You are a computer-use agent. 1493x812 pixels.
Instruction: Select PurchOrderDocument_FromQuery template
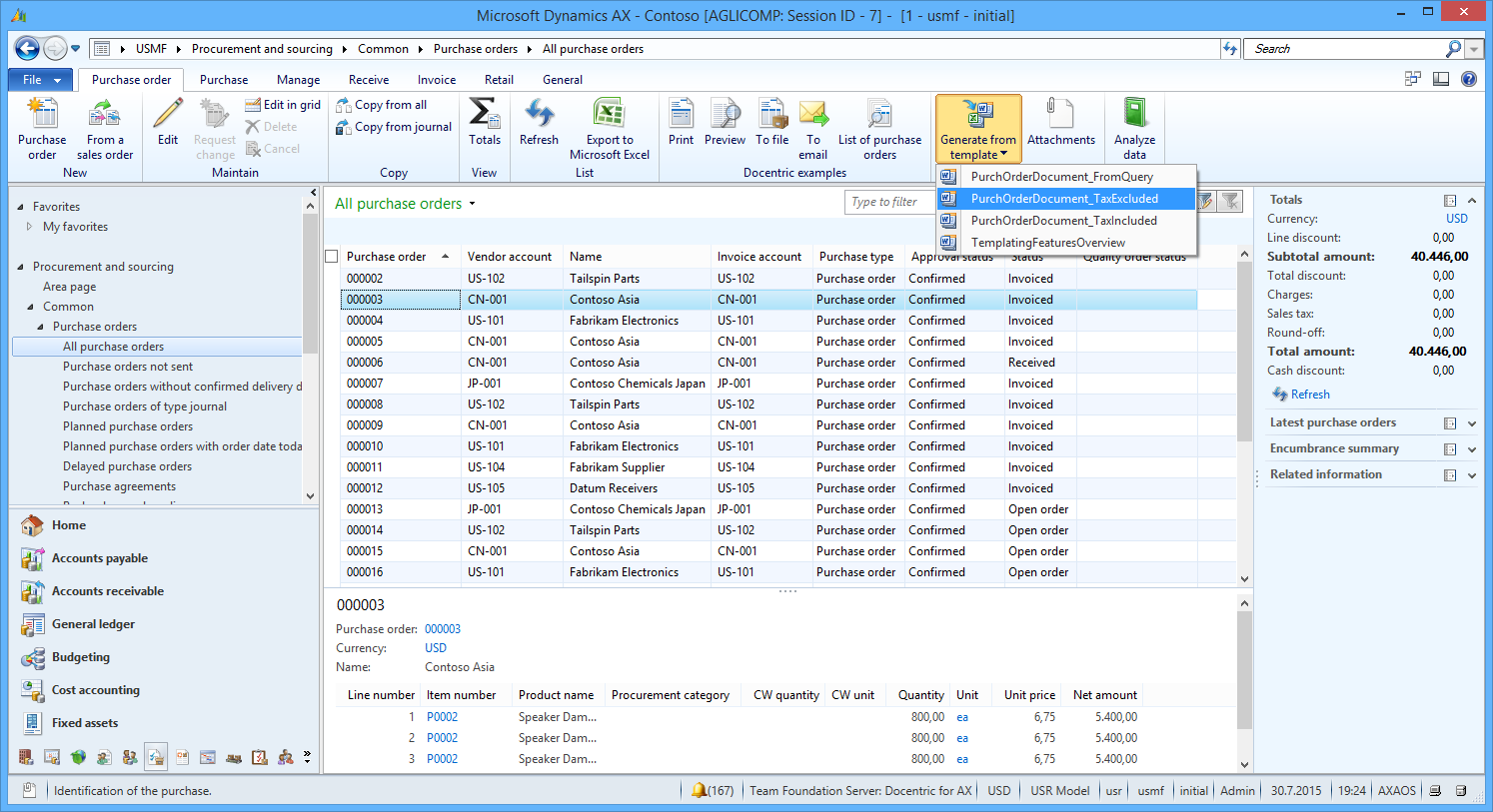(x=1066, y=177)
